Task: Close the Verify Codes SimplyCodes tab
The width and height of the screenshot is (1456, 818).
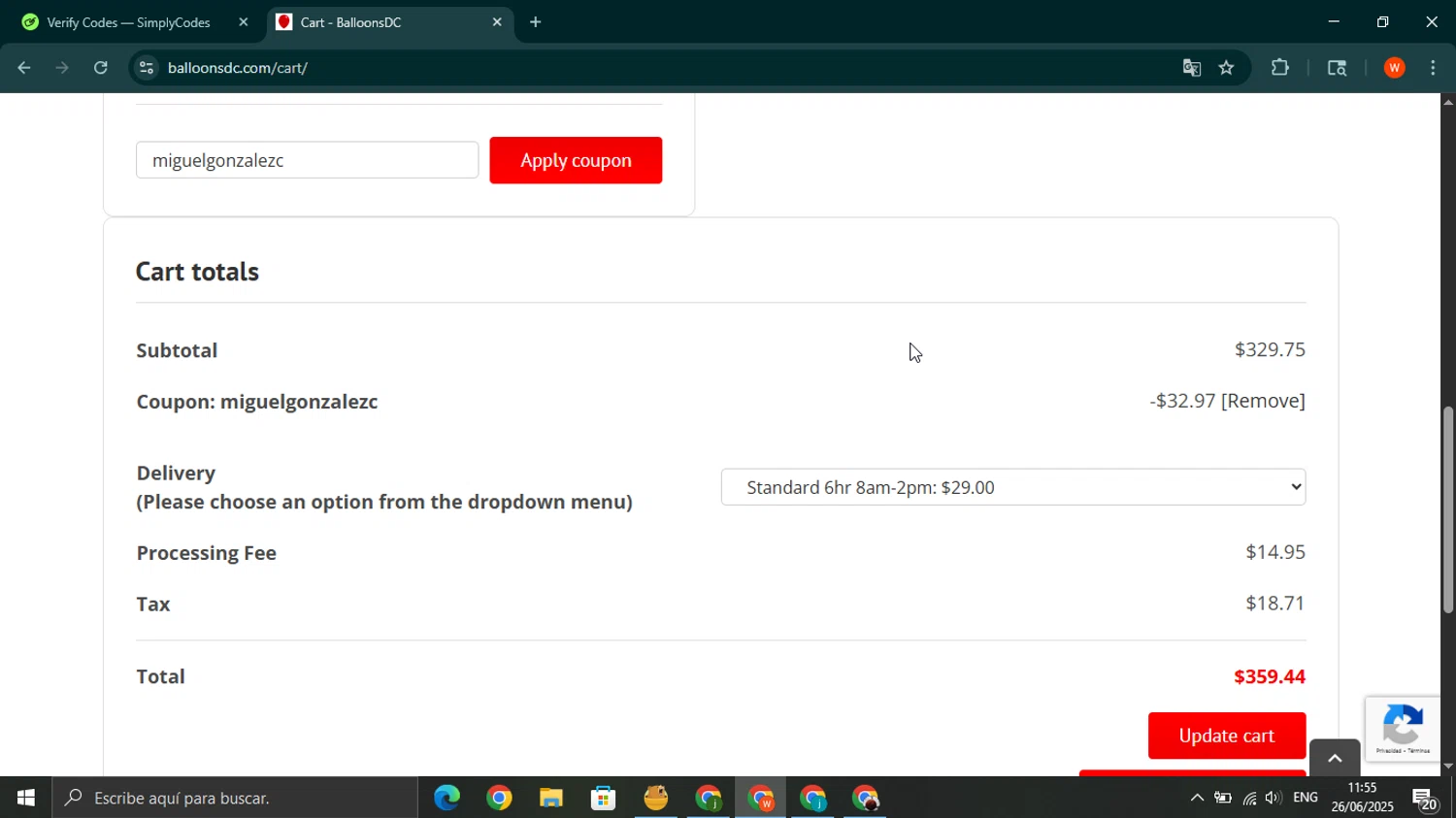Action: click(244, 22)
